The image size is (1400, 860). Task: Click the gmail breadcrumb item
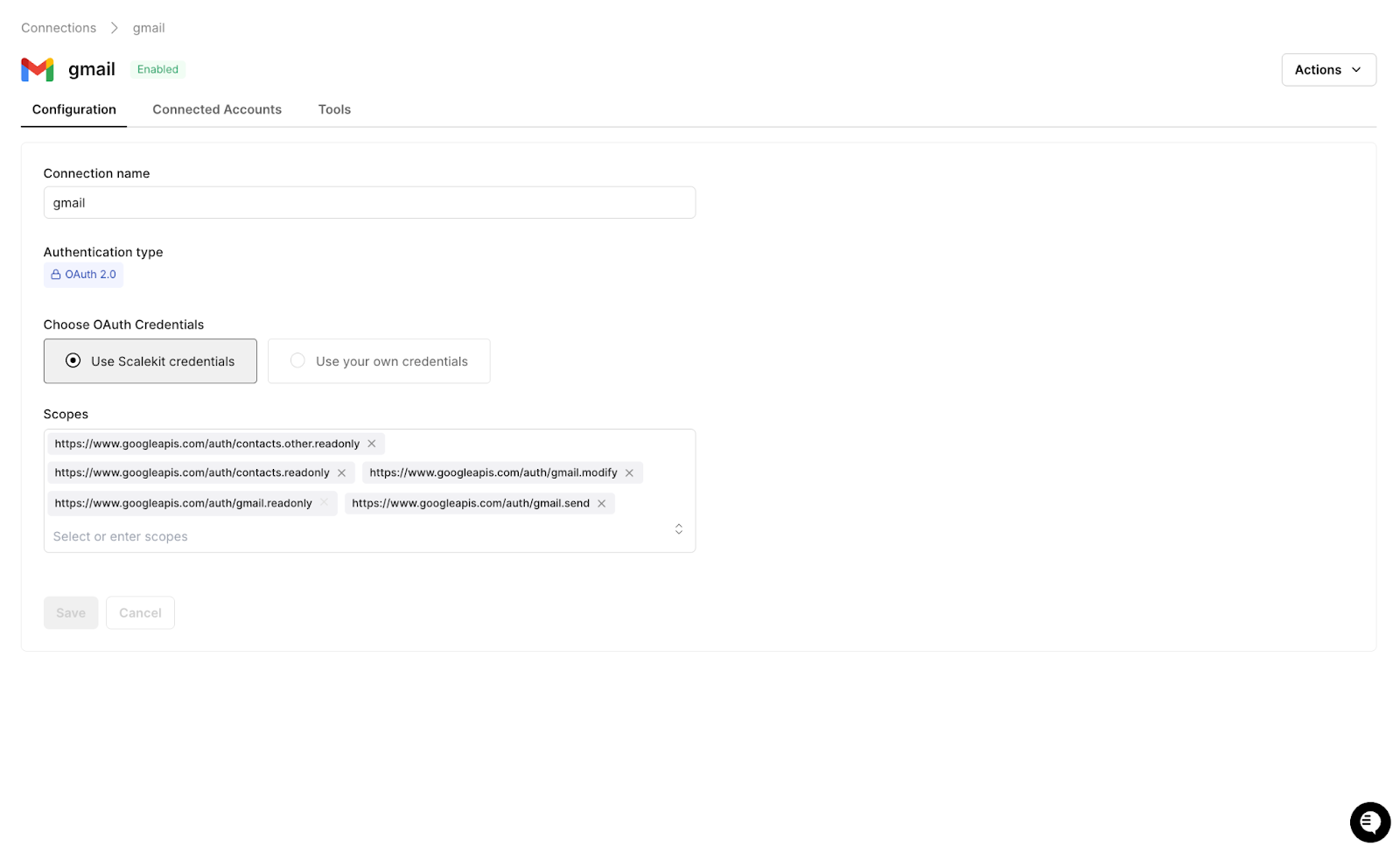point(149,28)
